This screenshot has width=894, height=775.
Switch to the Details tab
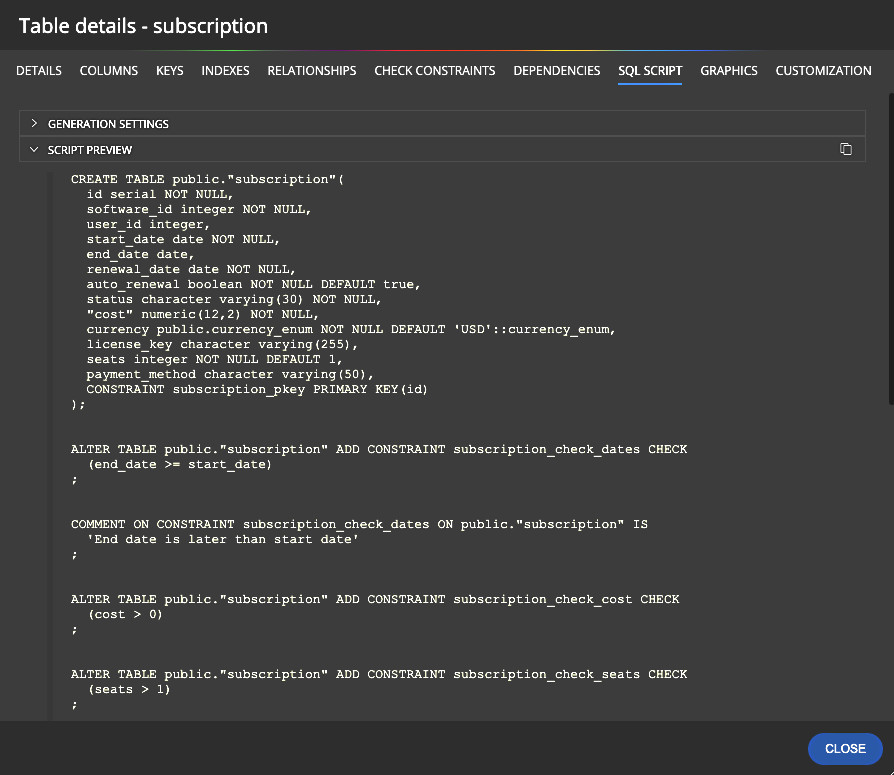tap(38, 71)
